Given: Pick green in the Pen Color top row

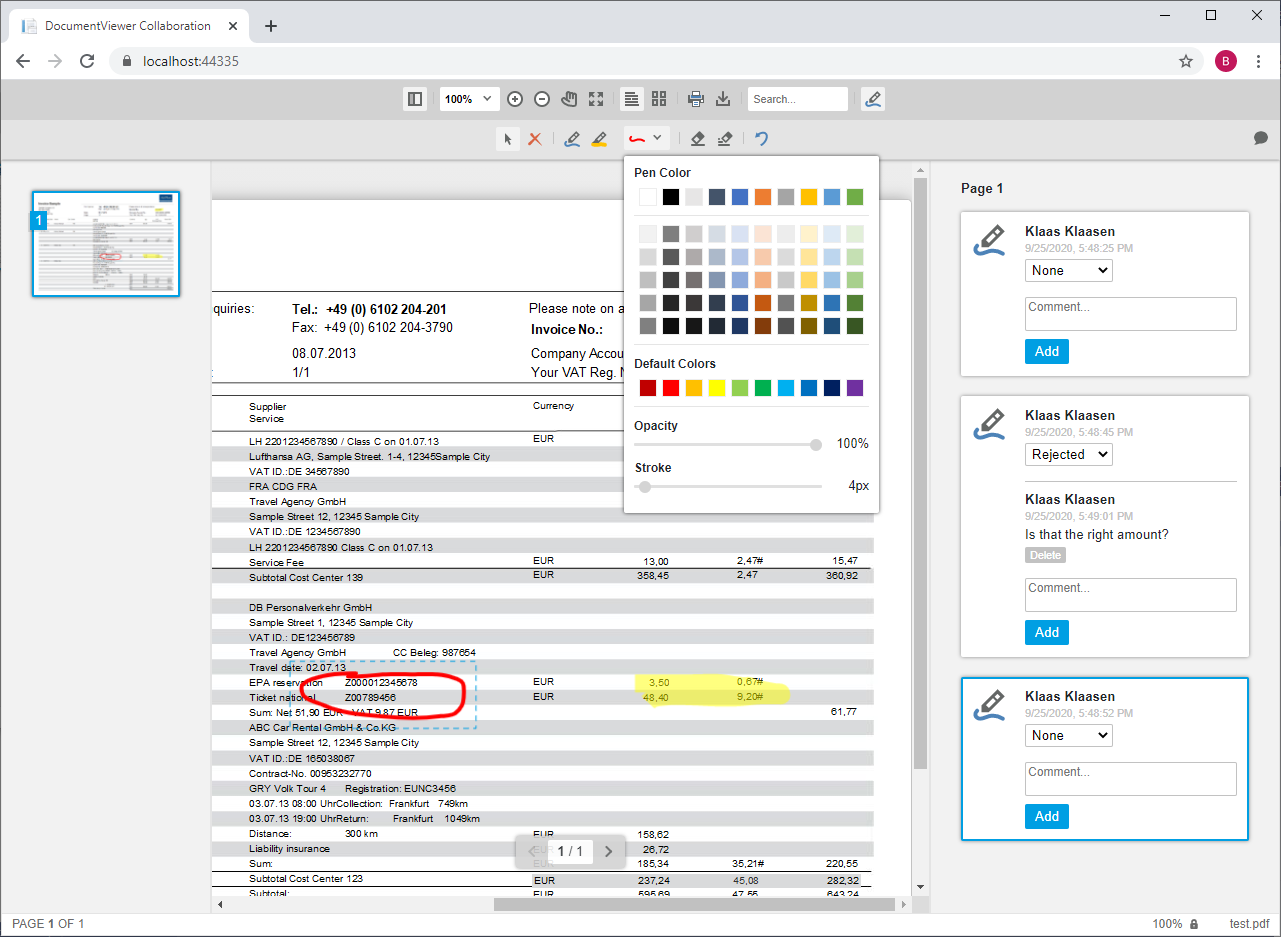Looking at the screenshot, I should pyautogui.click(x=855, y=197).
